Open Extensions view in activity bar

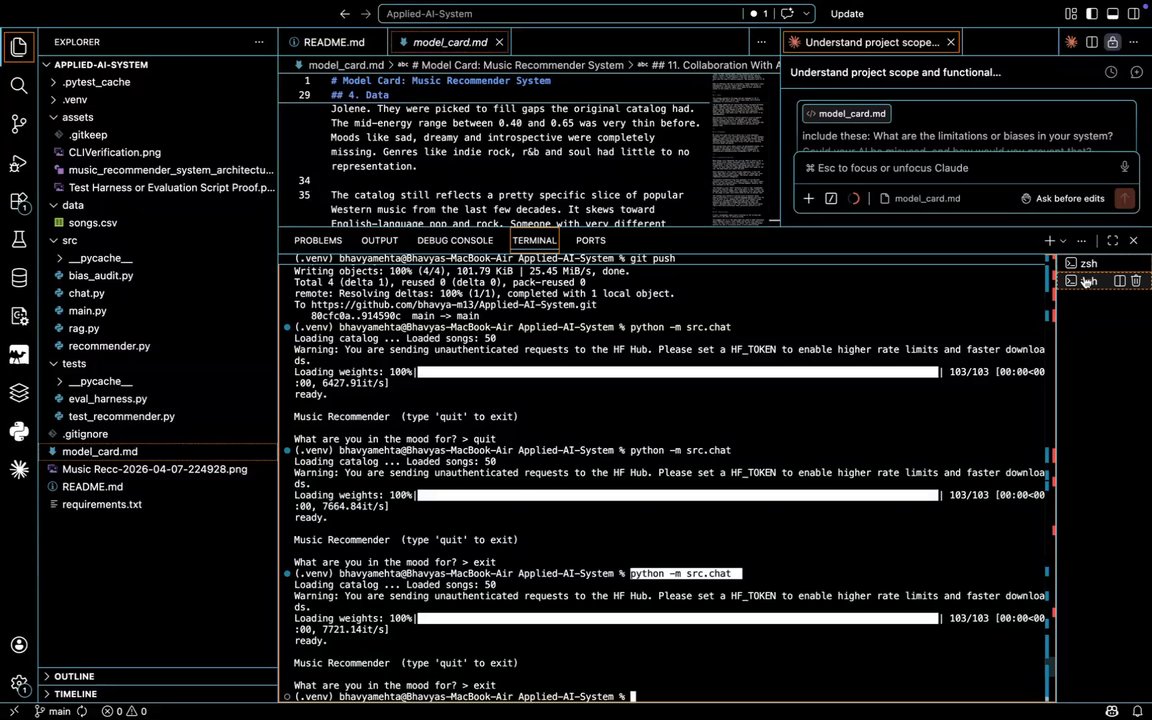pos(19,202)
